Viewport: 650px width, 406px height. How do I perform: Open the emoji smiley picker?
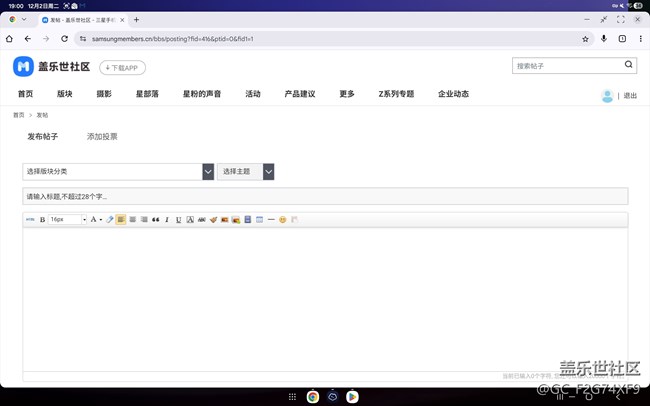[282, 219]
